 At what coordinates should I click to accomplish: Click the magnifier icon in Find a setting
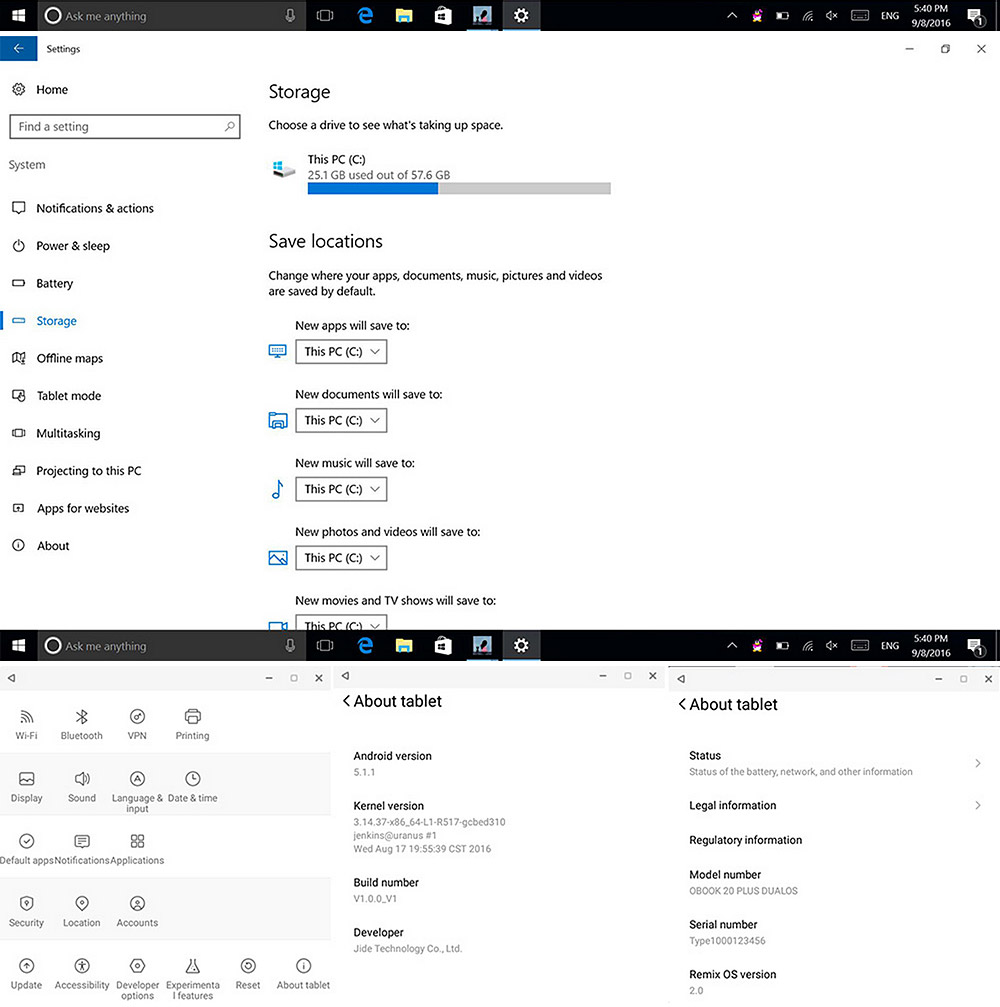[229, 127]
